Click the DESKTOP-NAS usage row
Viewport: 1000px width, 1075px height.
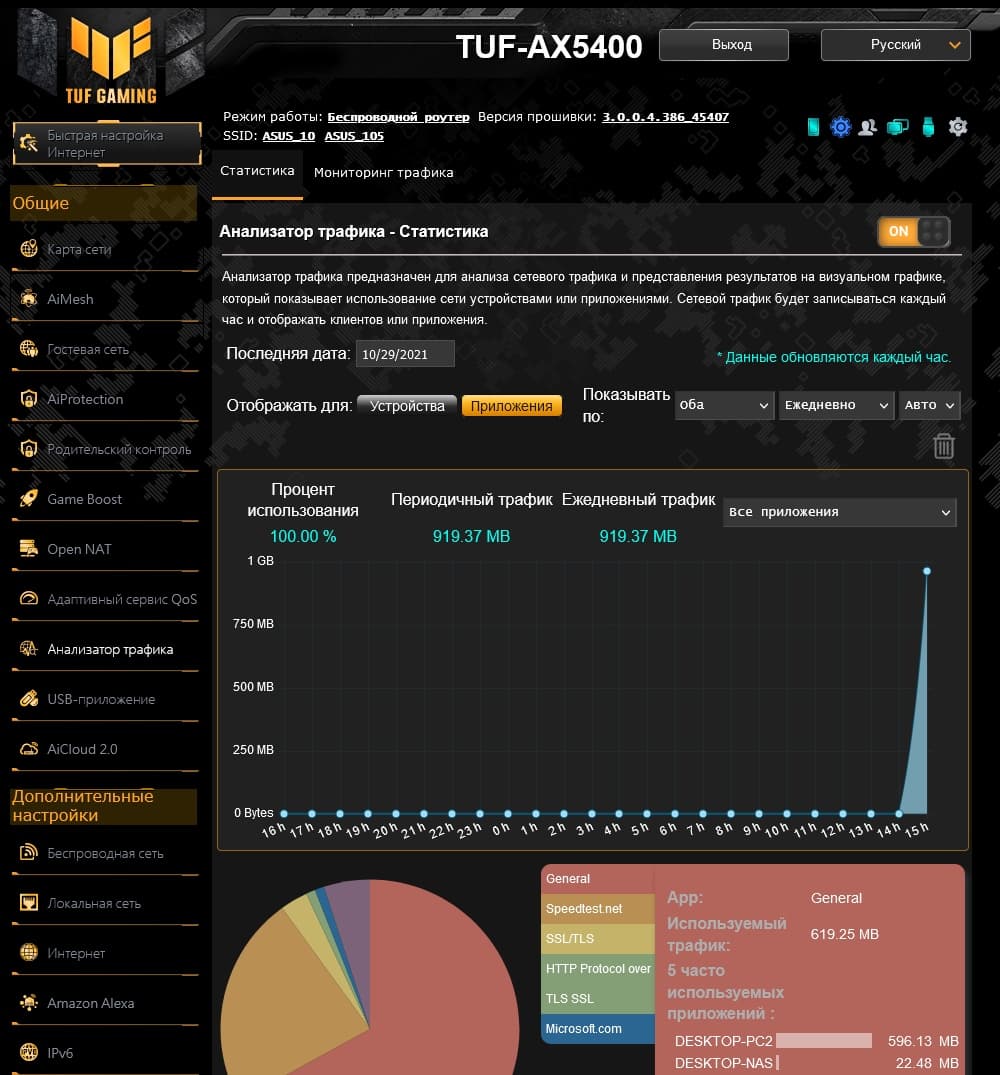pyautogui.click(x=816, y=1063)
